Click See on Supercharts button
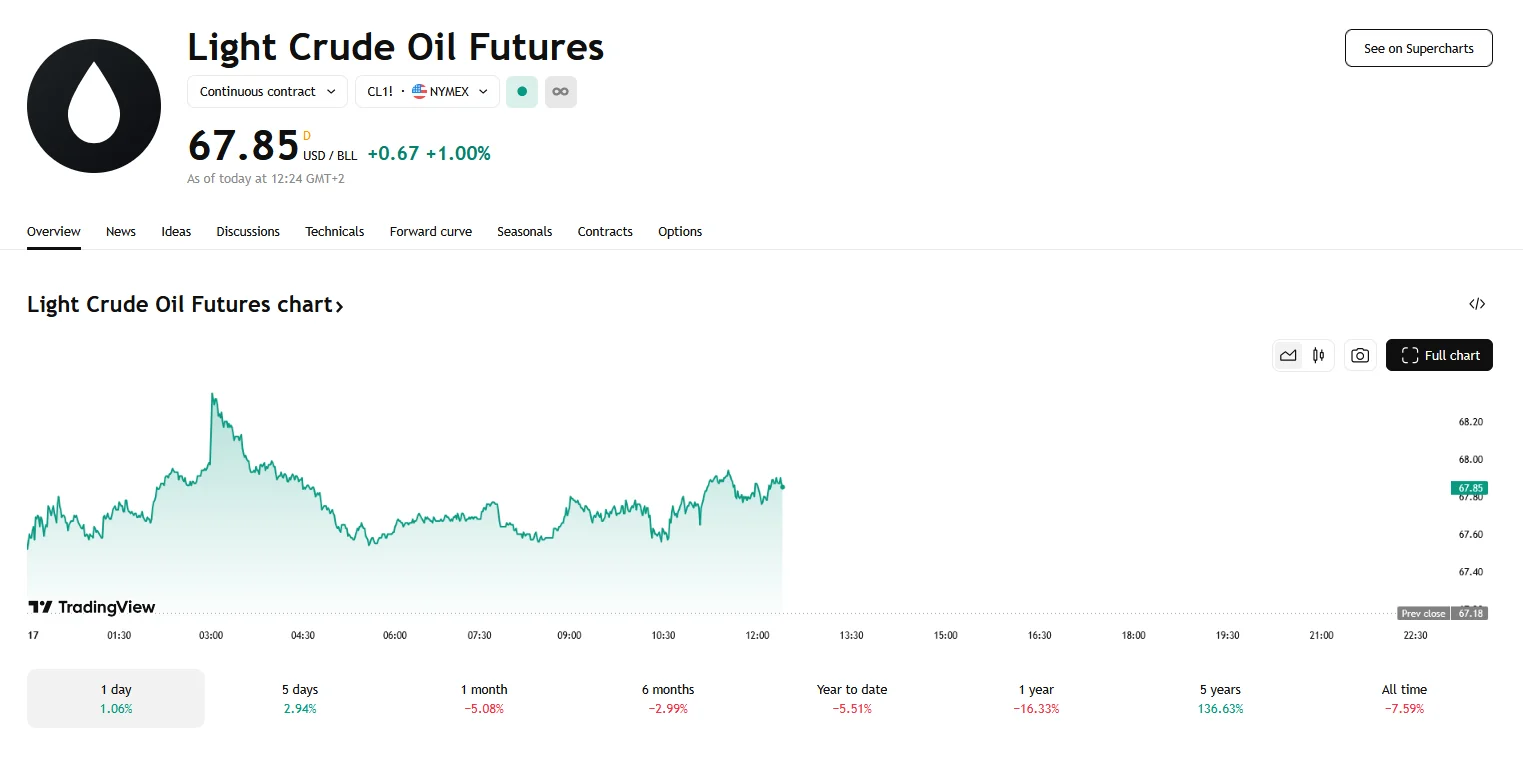 click(x=1418, y=48)
